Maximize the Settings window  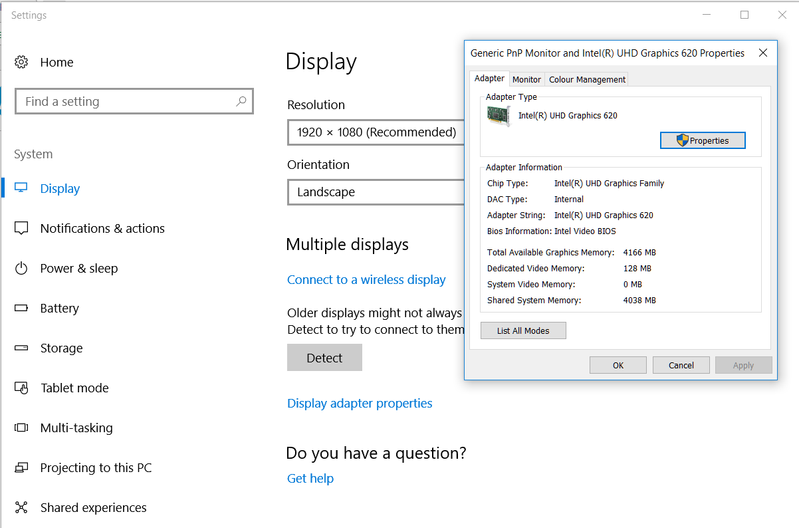point(744,15)
